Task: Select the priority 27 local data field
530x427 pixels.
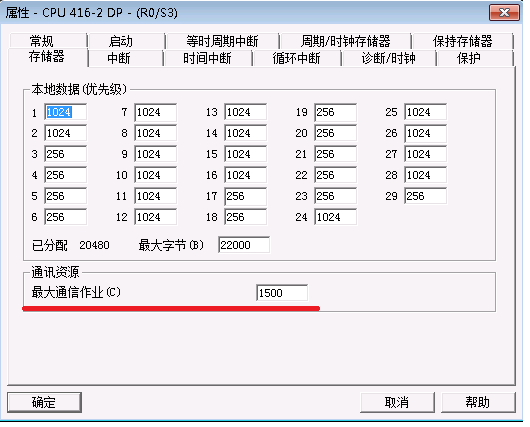Action: pos(425,154)
